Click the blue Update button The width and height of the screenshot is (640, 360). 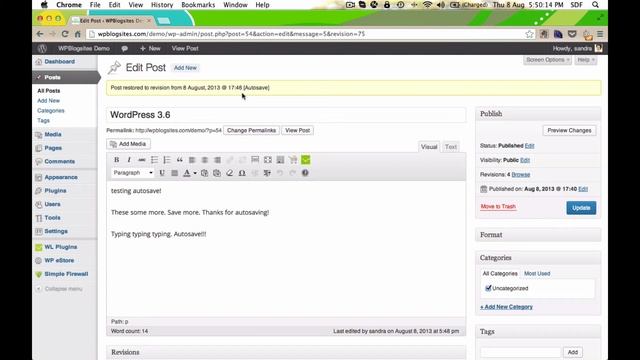coord(581,208)
